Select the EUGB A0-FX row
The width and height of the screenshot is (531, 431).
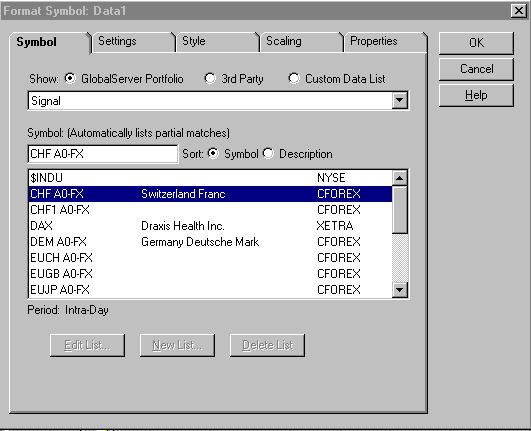point(210,274)
